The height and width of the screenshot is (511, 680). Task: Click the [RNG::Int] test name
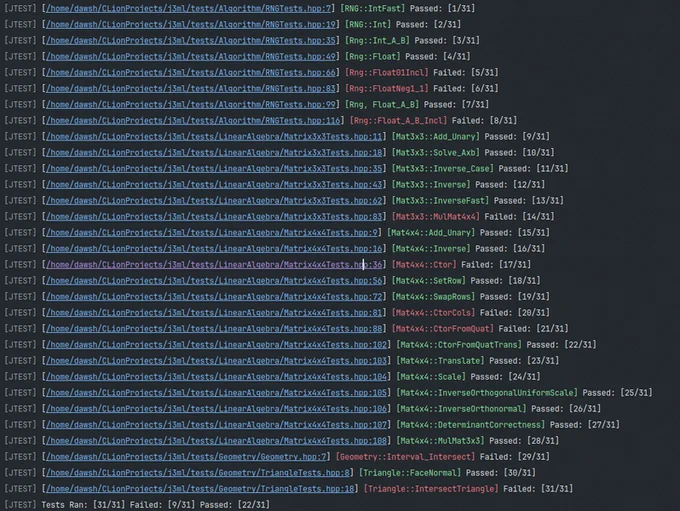[x=368, y=24]
